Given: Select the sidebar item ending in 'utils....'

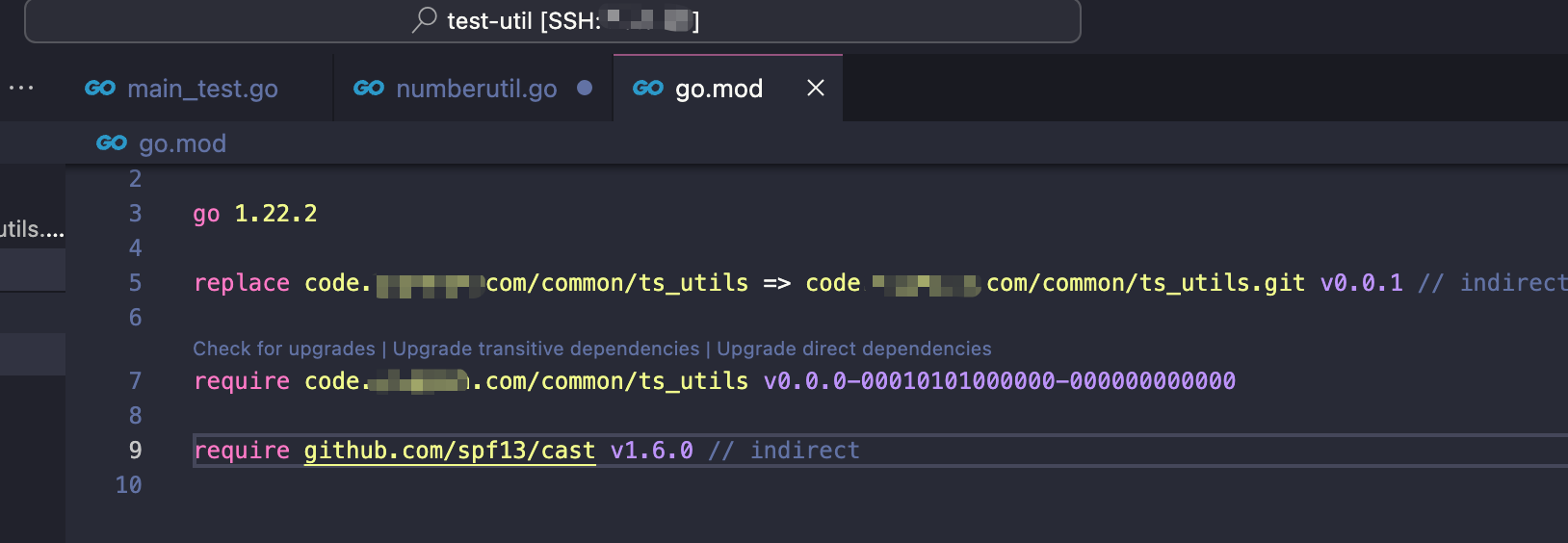Looking at the screenshot, I should pyautogui.click(x=33, y=229).
